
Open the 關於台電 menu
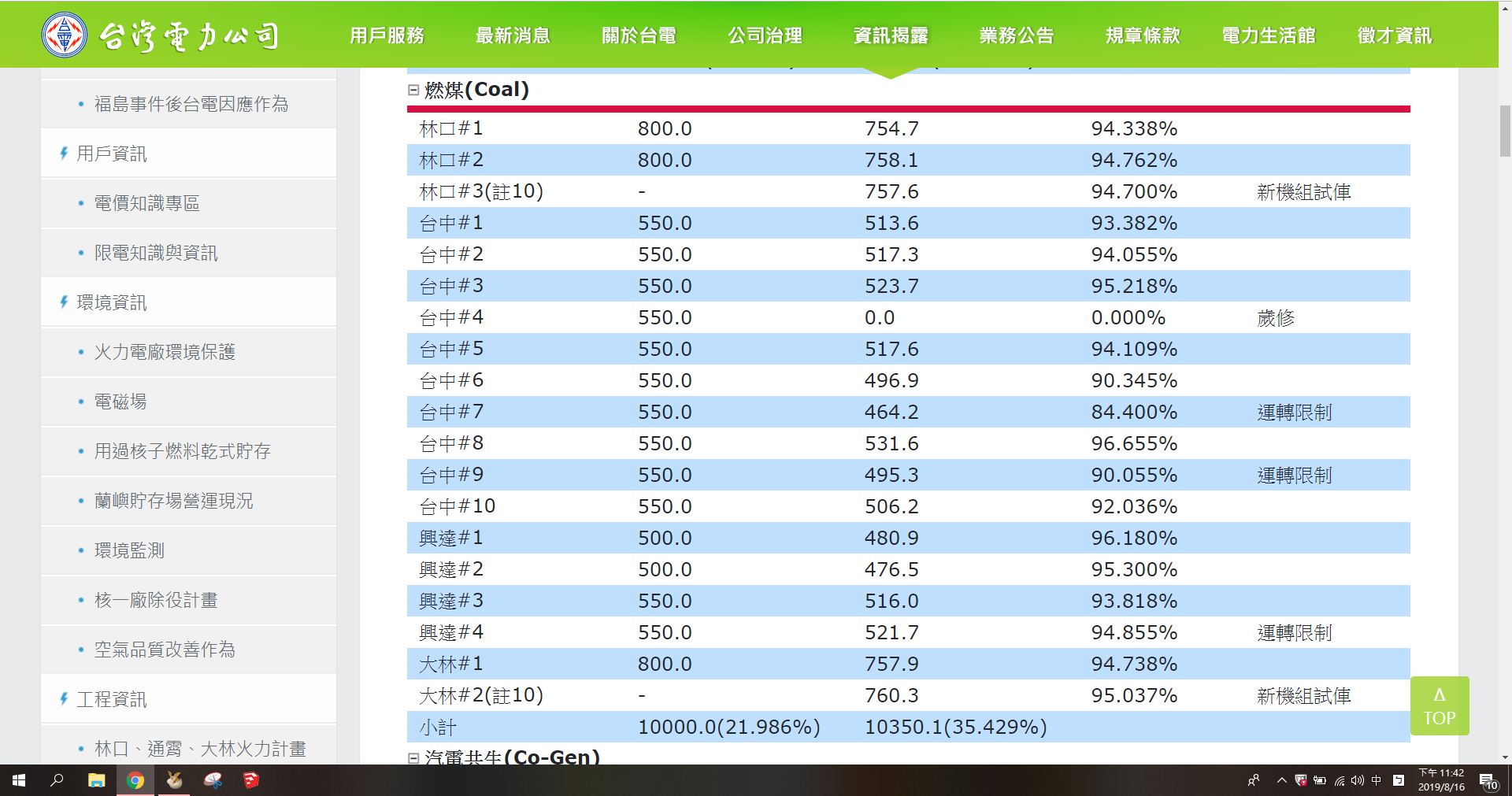tap(639, 35)
